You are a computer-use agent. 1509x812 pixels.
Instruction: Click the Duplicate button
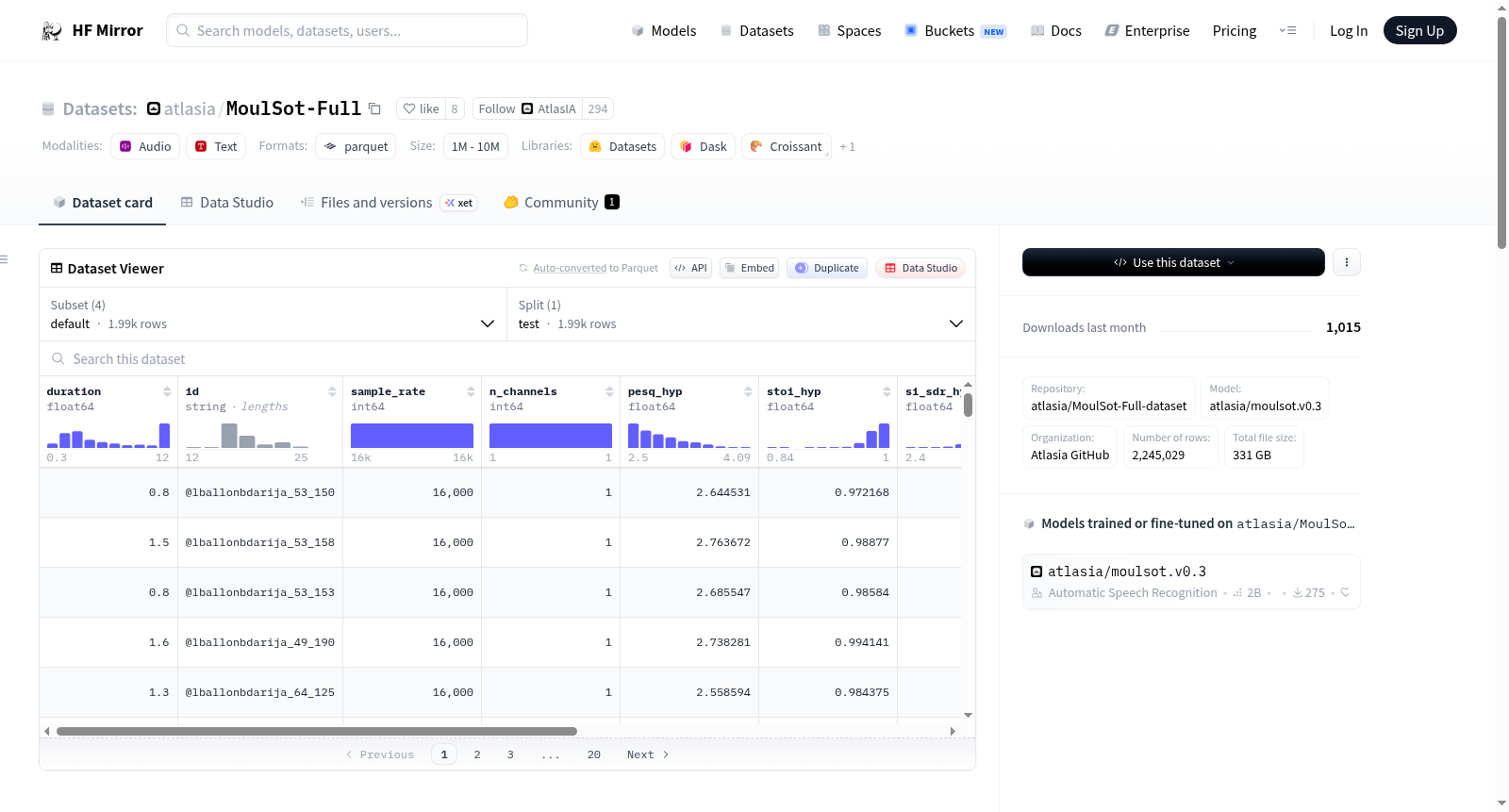click(827, 268)
